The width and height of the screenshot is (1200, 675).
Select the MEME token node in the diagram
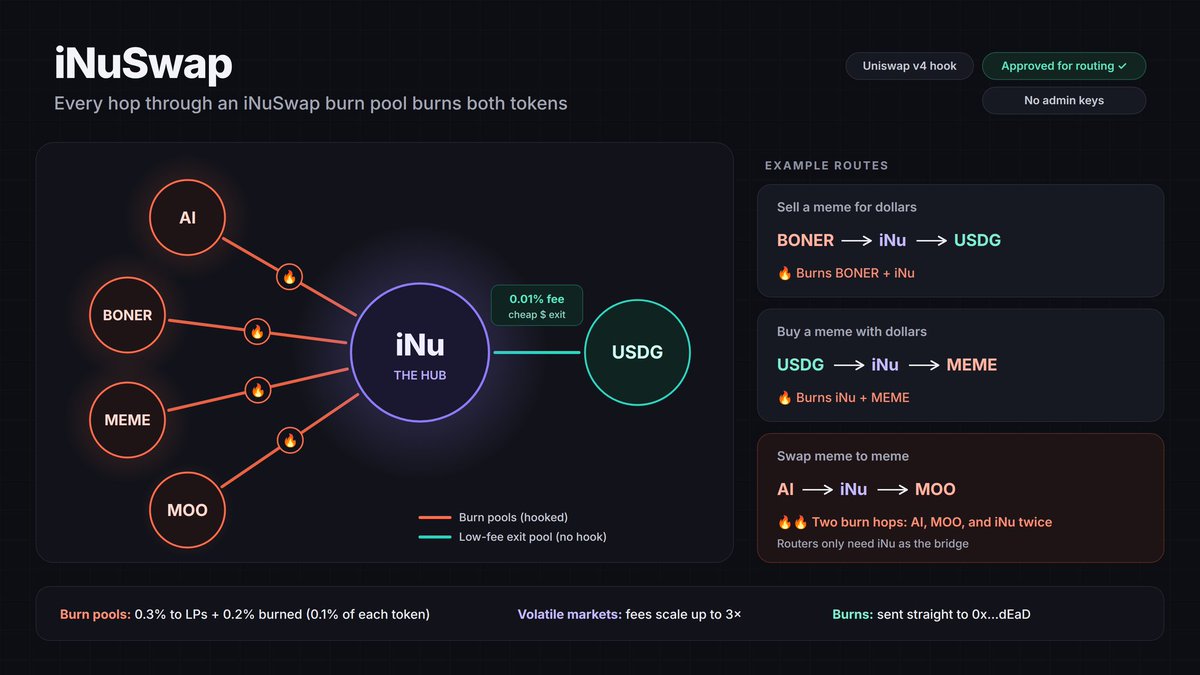[x=128, y=419]
